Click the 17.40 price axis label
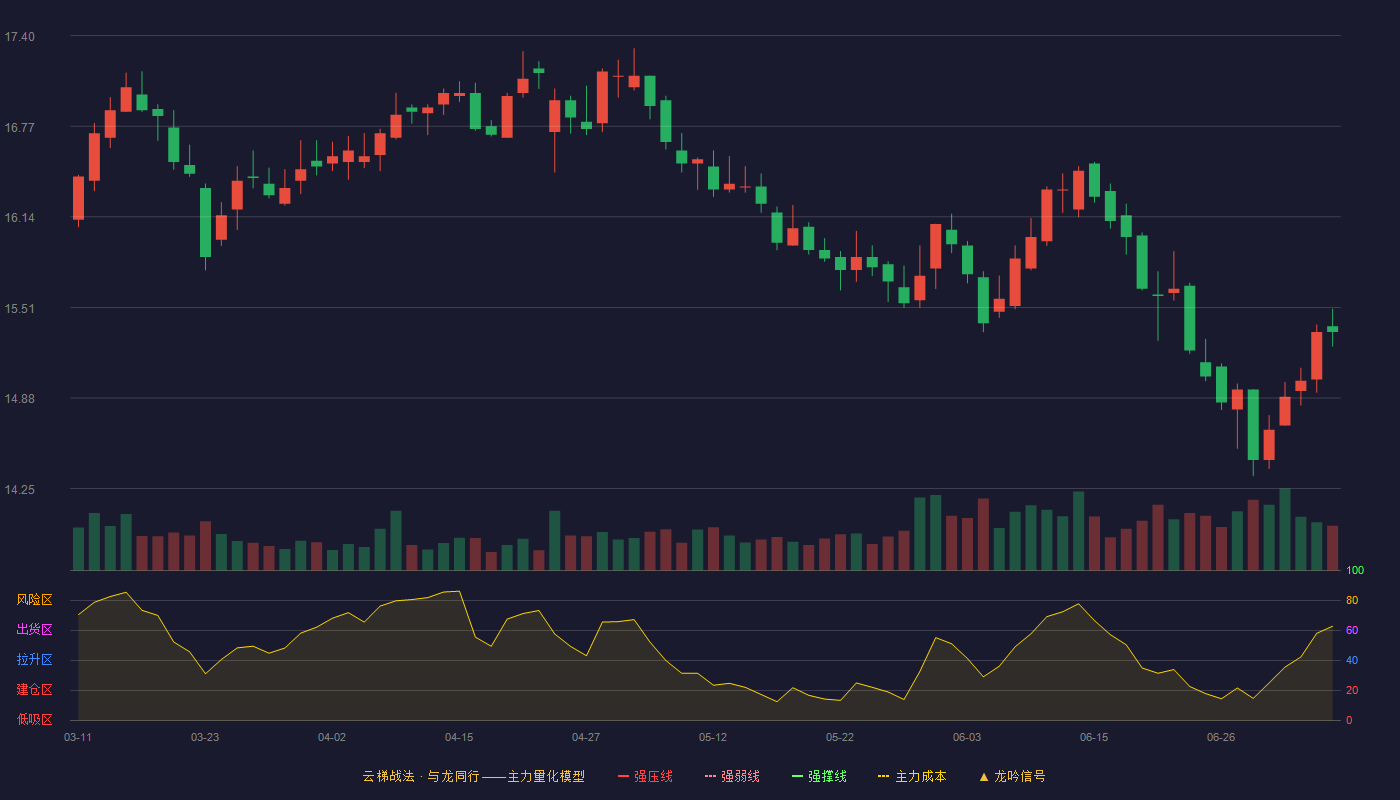Image resolution: width=1400 pixels, height=800 pixels. pos(19,37)
